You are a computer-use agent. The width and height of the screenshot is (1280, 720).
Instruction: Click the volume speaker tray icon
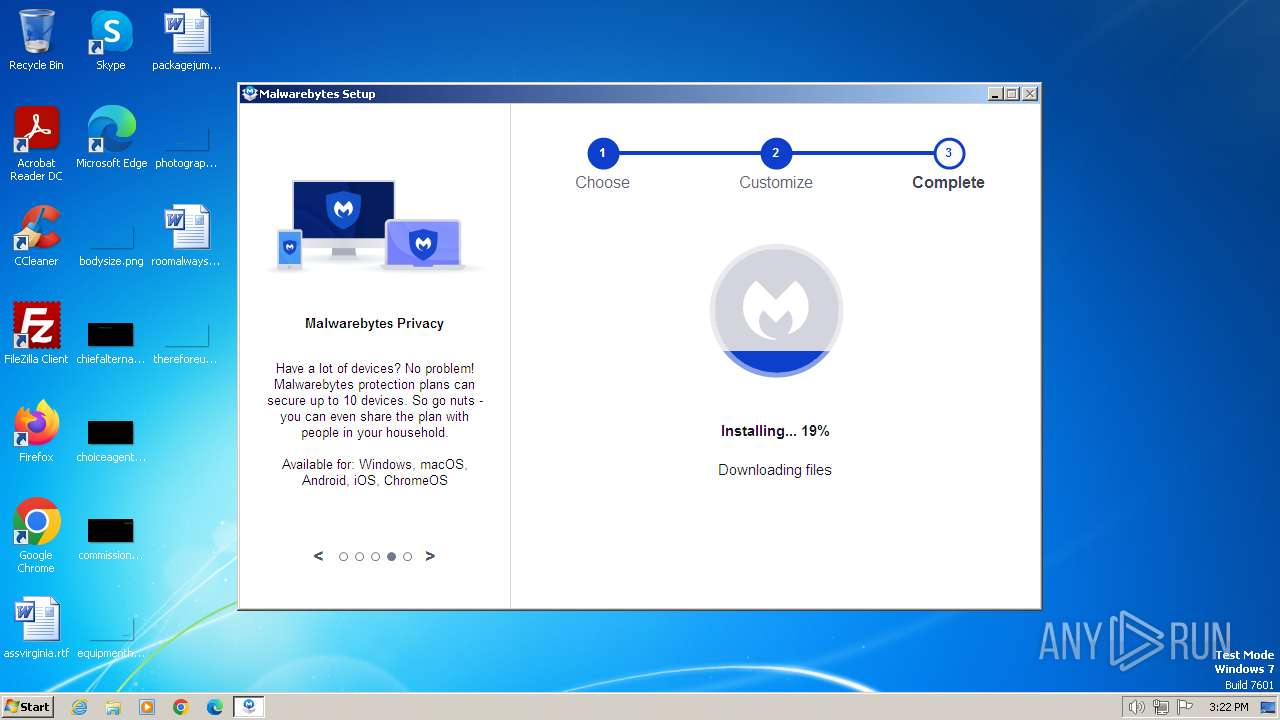click(x=1136, y=707)
